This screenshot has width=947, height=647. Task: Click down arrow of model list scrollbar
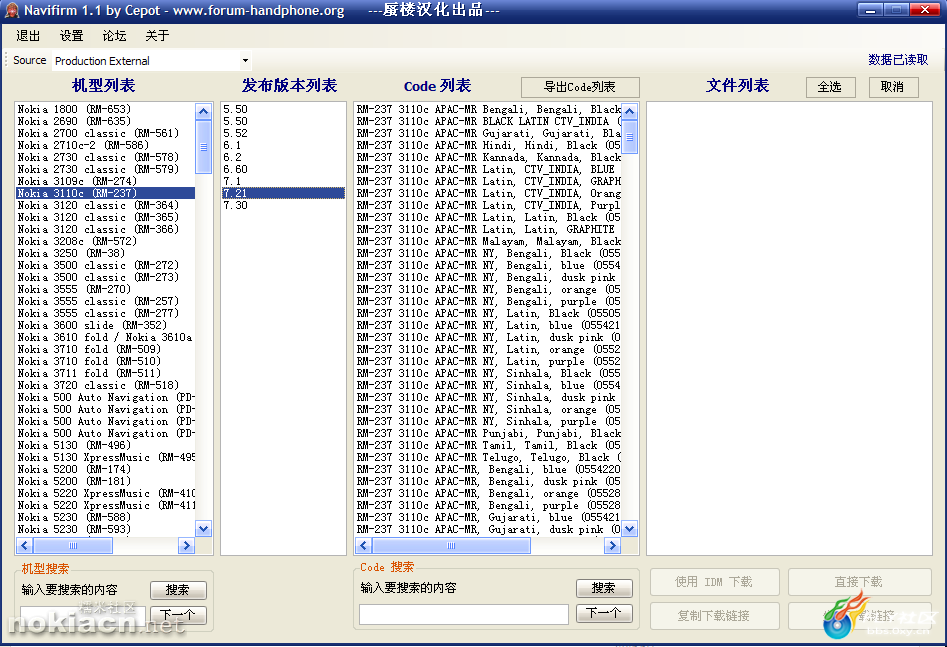(x=204, y=529)
